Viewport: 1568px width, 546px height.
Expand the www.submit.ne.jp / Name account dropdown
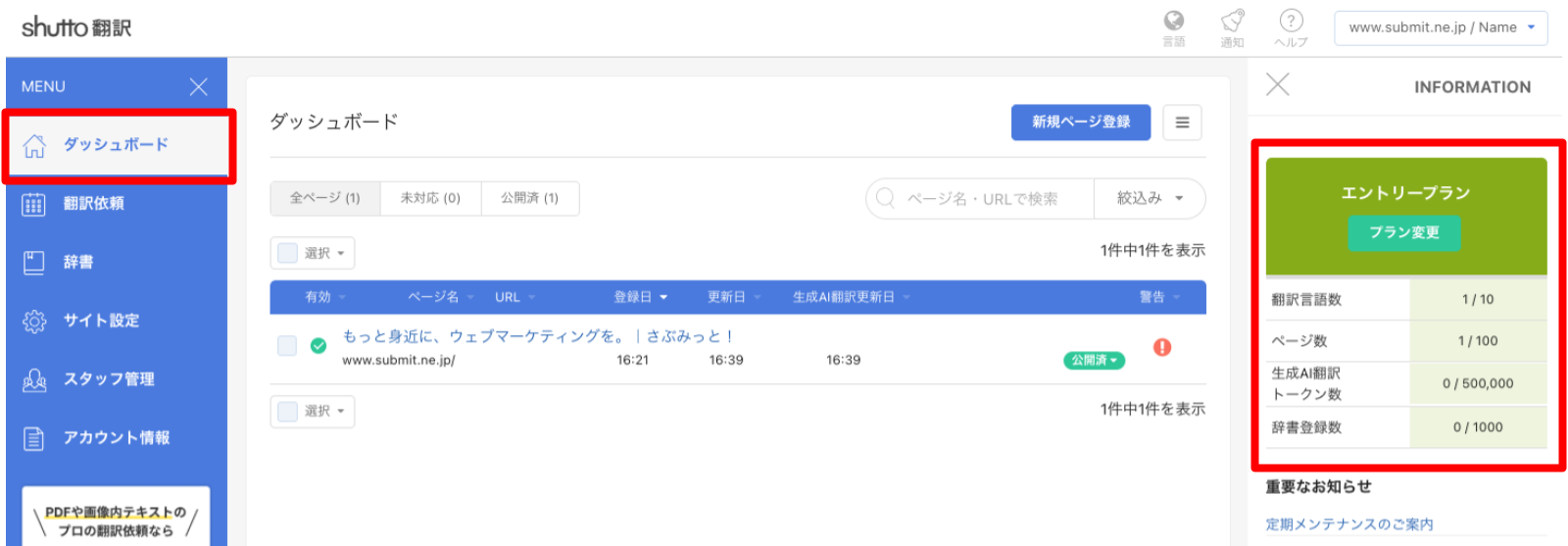[1441, 27]
